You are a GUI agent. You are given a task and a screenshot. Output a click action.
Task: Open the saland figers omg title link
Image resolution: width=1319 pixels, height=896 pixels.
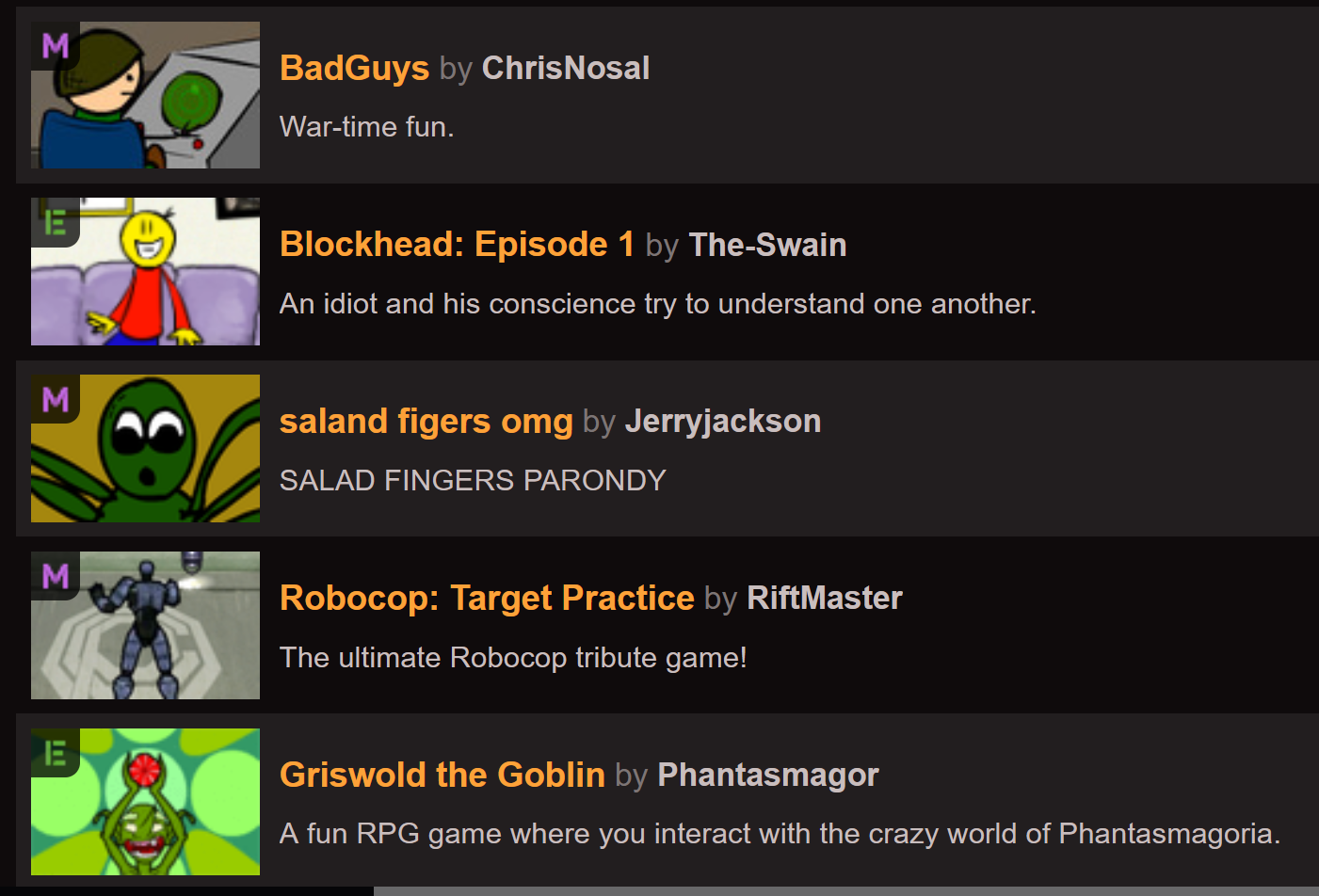point(426,422)
